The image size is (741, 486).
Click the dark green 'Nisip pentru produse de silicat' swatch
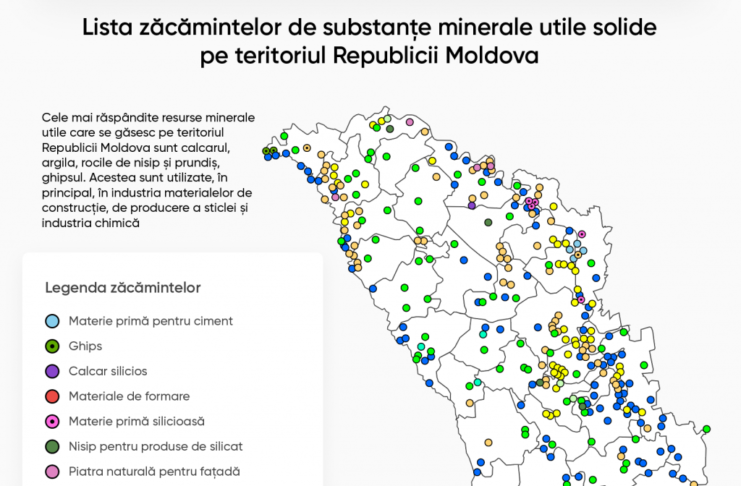52,446
